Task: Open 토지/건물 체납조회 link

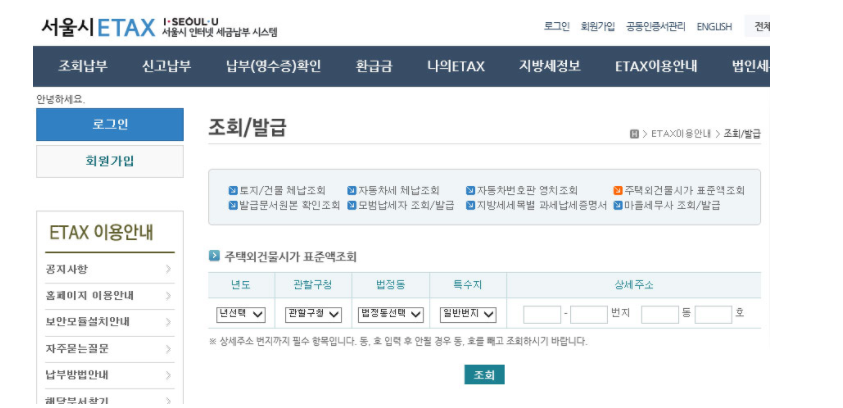Action: point(282,190)
